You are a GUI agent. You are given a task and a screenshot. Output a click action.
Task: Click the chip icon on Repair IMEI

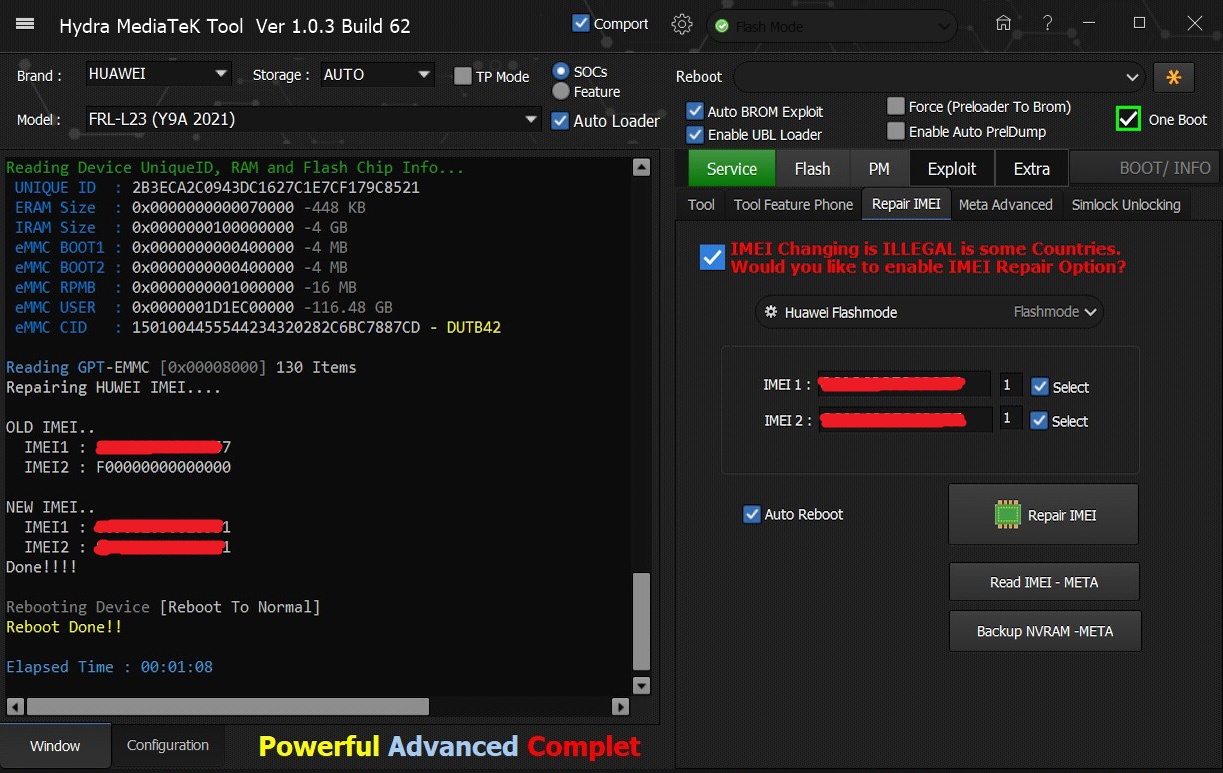[1007, 515]
